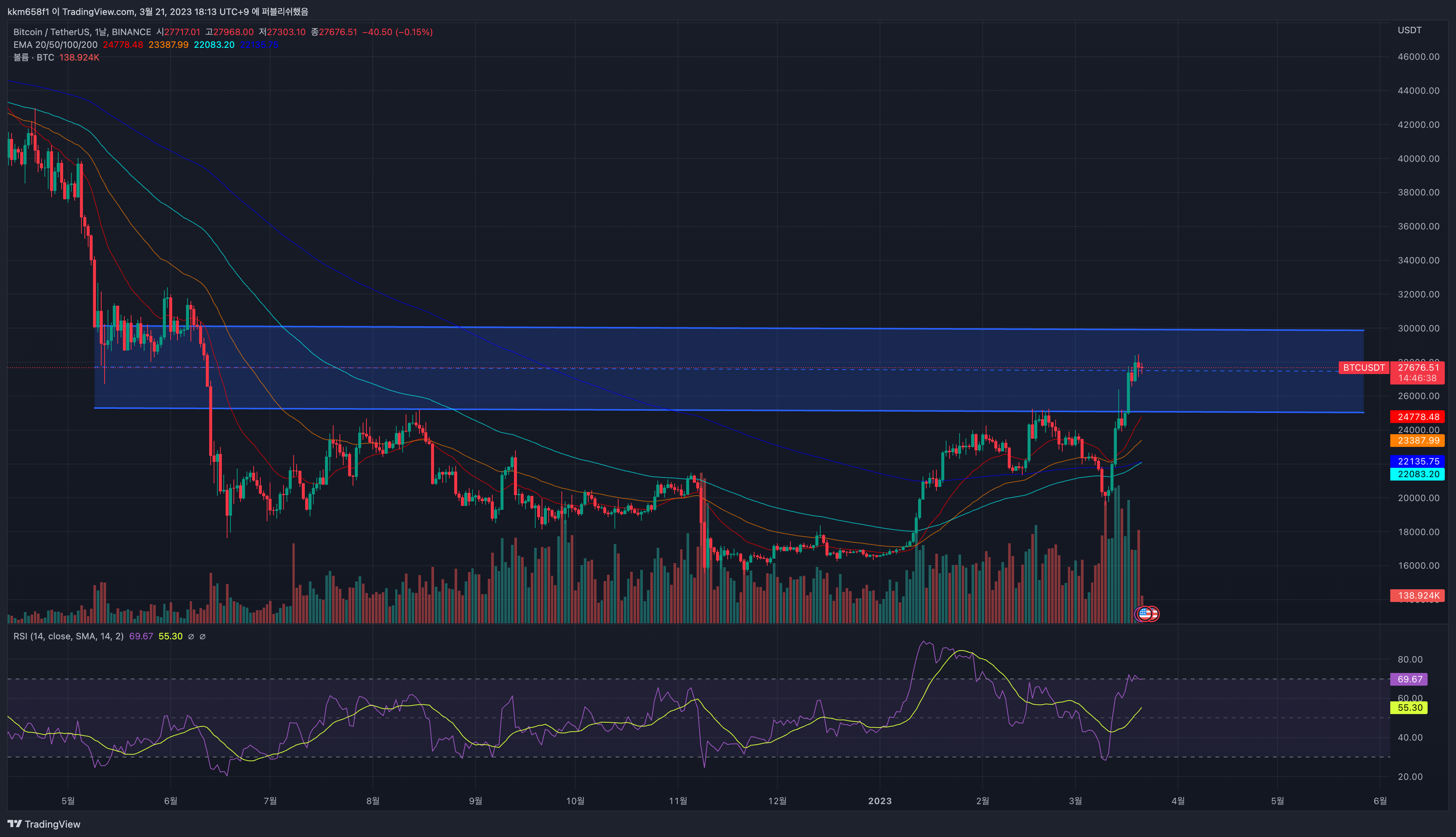Click the red 24778.48 EMA axis label
The width and height of the screenshot is (1456, 837).
(x=1418, y=417)
